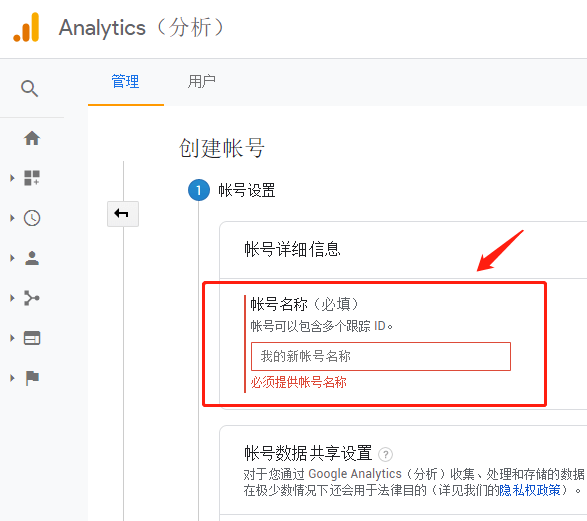Open the Conversions flag icon
The width and height of the screenshot is (587, 521).
click(x=32, y=378)
